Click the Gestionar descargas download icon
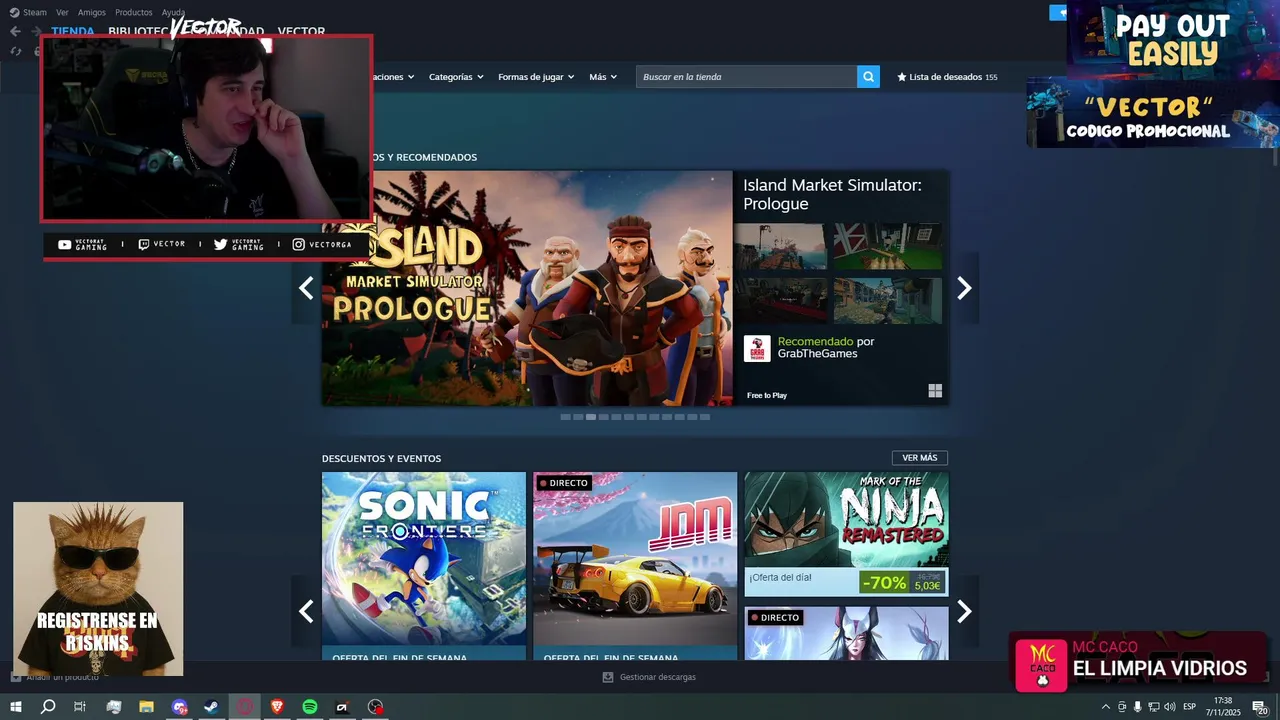 click(608, 677)
